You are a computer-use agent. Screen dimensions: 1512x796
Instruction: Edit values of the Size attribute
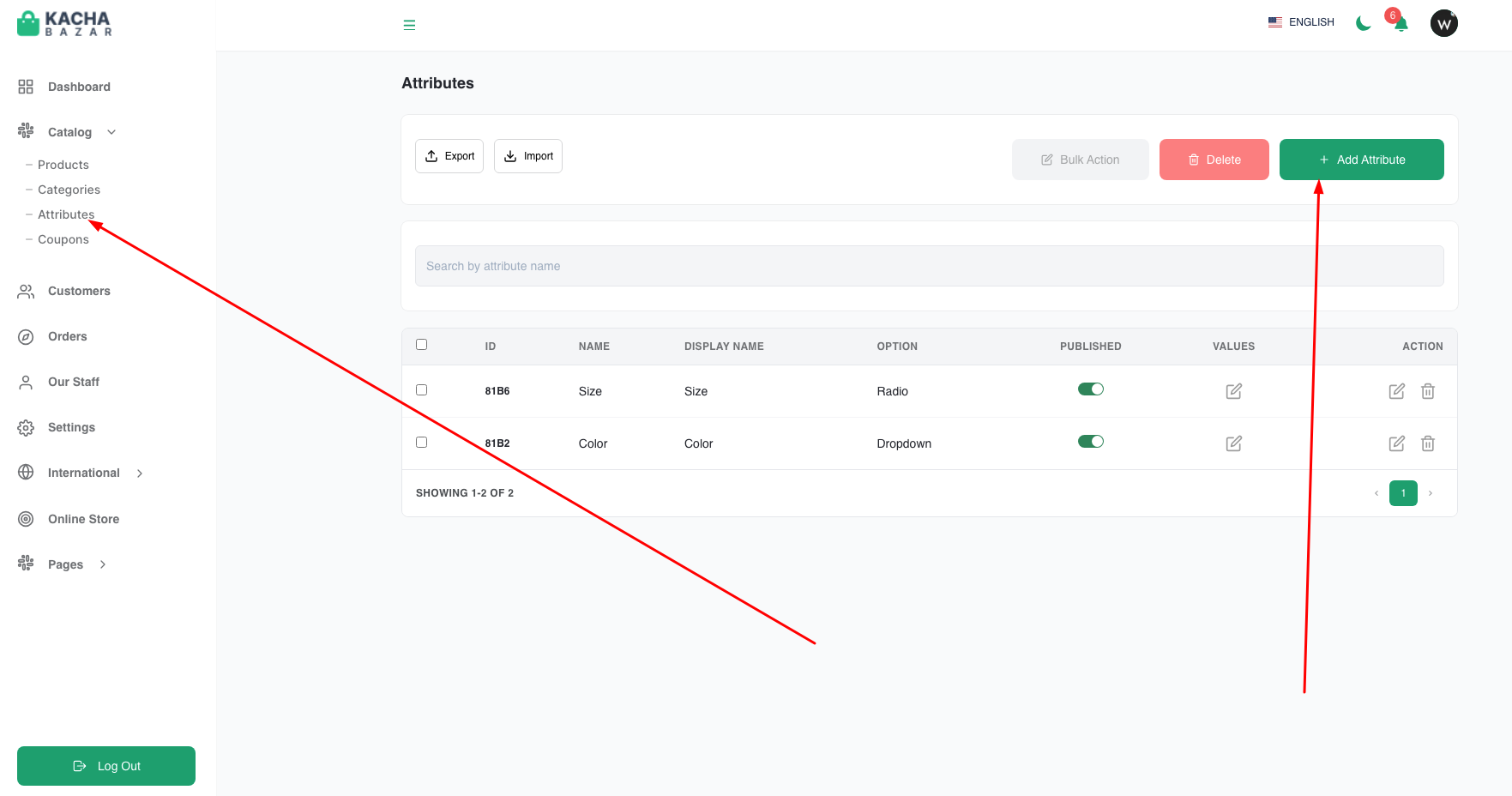point(1234,391)
